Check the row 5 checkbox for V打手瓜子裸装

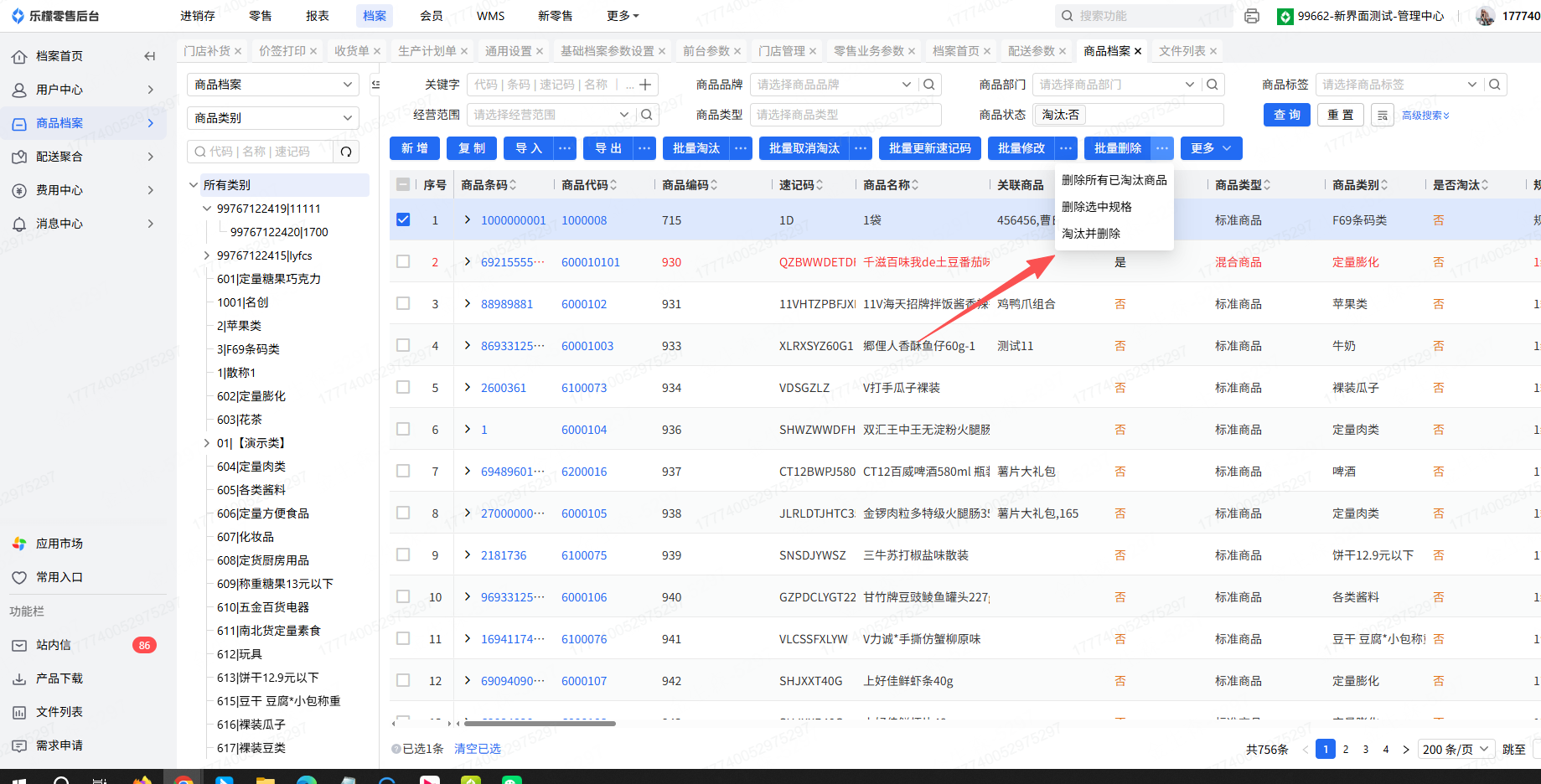pos(403,387)
